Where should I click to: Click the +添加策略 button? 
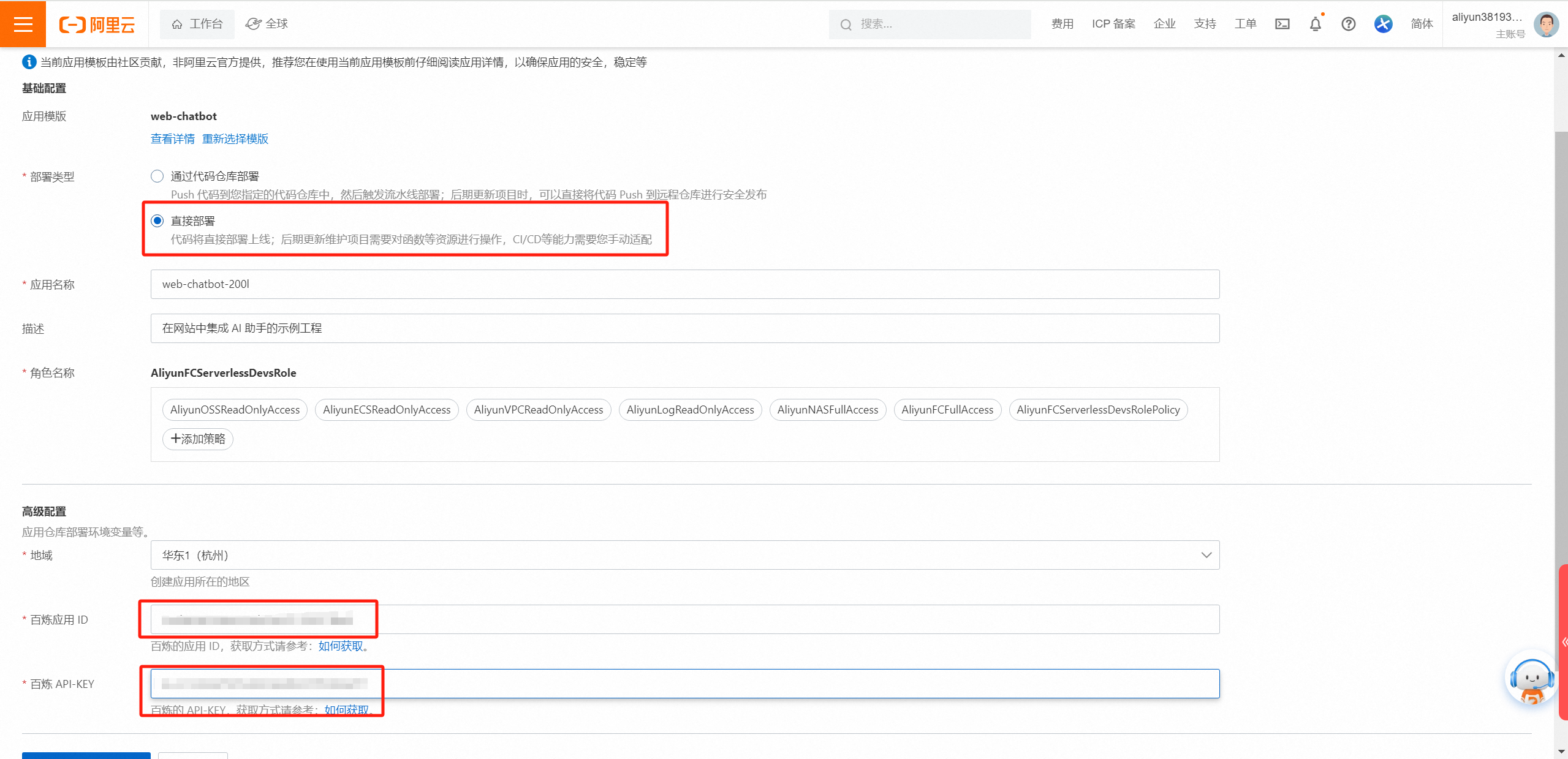pos(198,439)
